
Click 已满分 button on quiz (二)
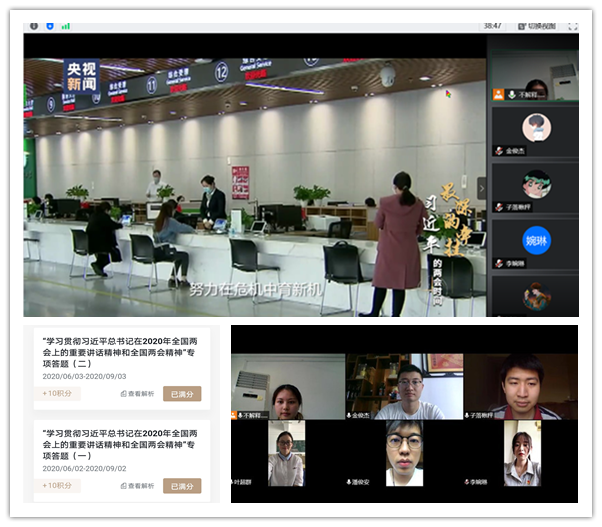[x=182, y=394]
